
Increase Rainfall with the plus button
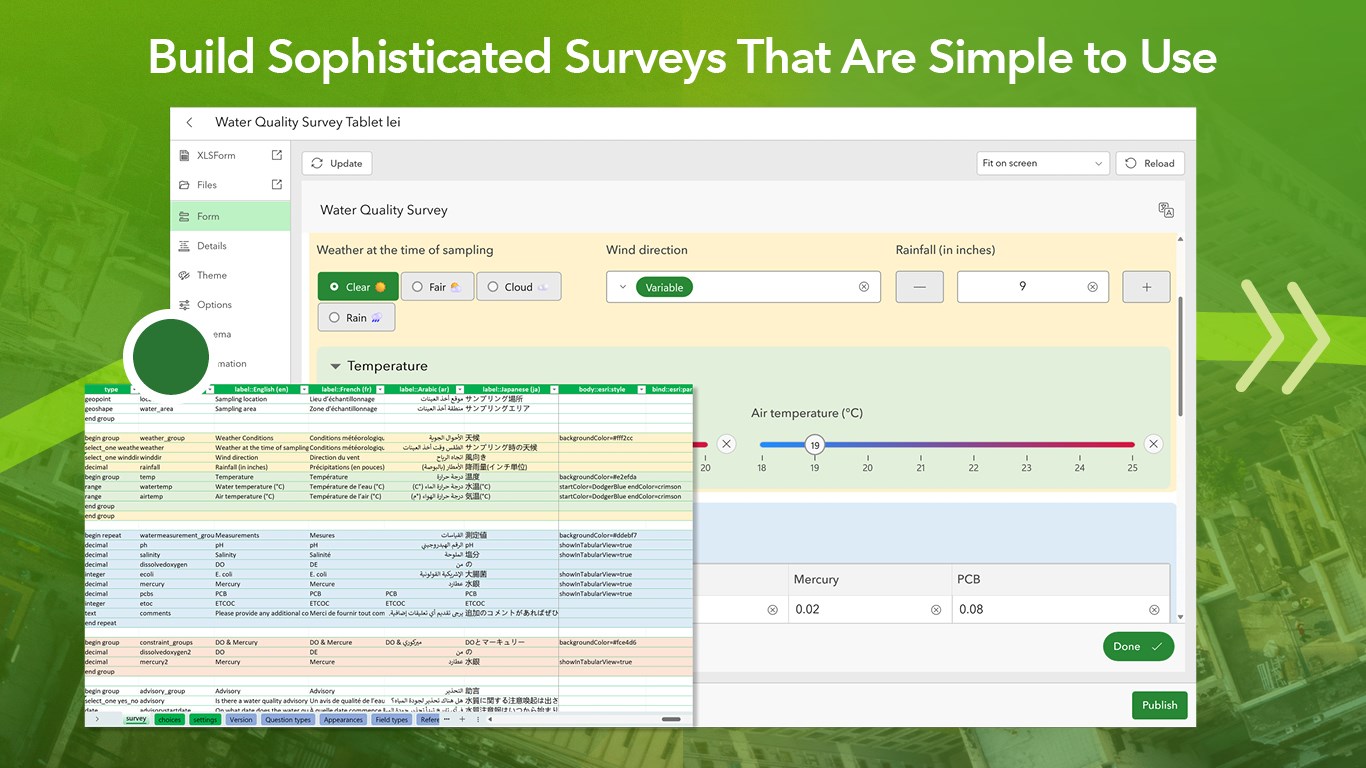[x=1146, y=287]
